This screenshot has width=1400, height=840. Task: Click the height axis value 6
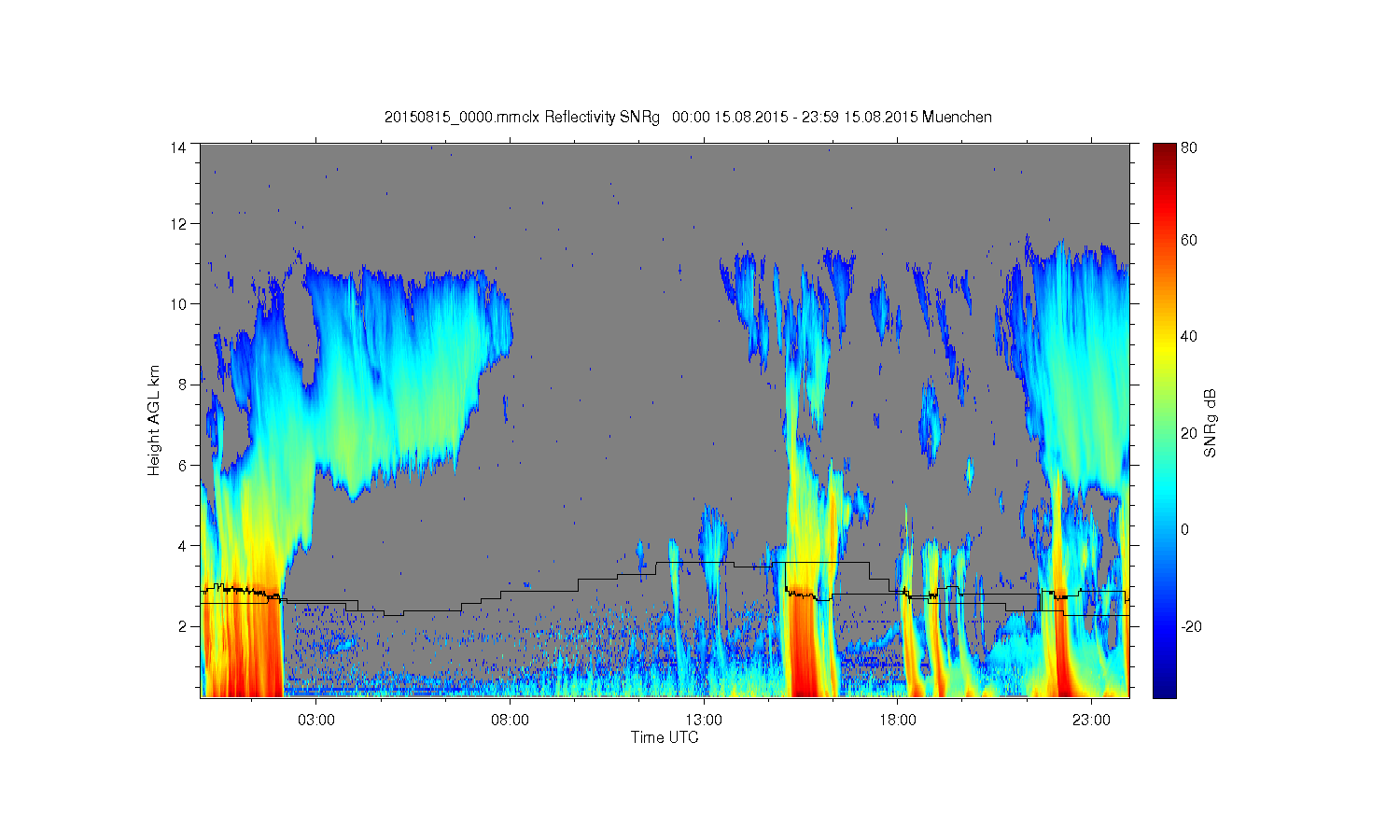pyautogui.click(x=182, y=466)
